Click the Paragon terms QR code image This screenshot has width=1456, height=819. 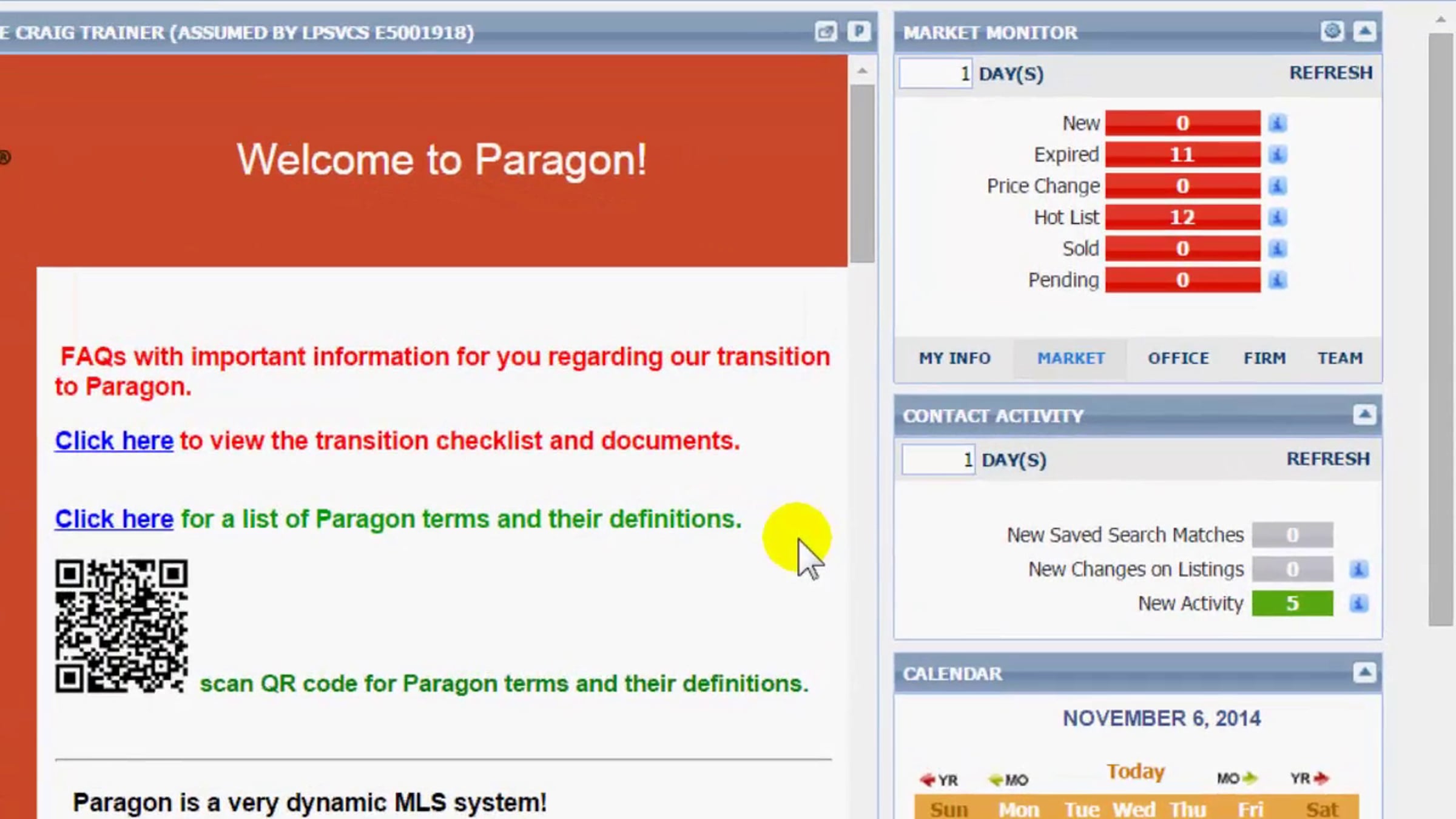coord(121,626)
